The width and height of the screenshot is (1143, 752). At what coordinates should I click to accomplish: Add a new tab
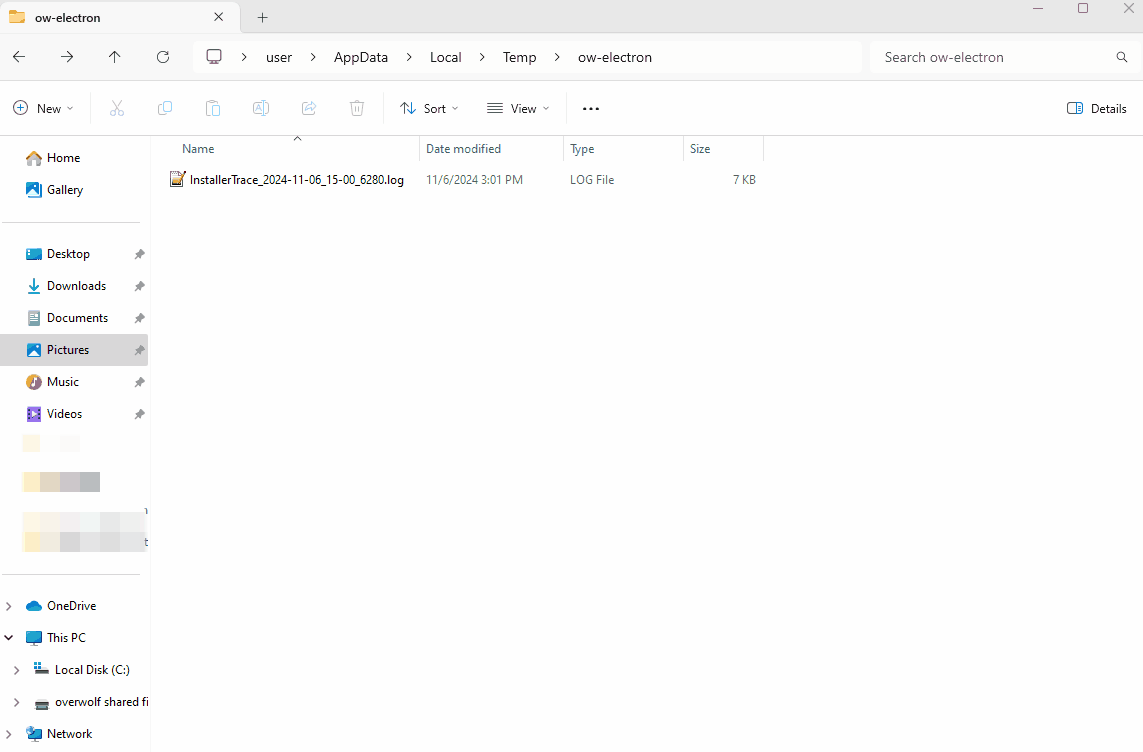point(262,17)
